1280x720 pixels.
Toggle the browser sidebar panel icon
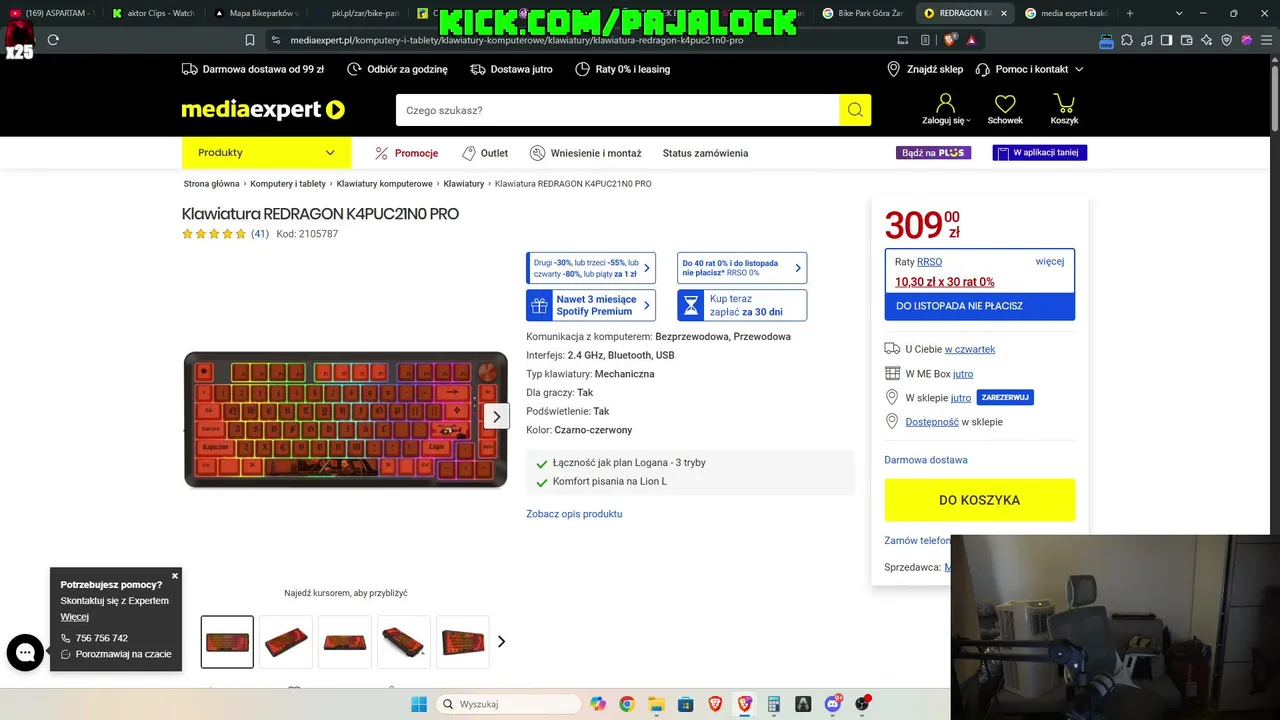1166,40
